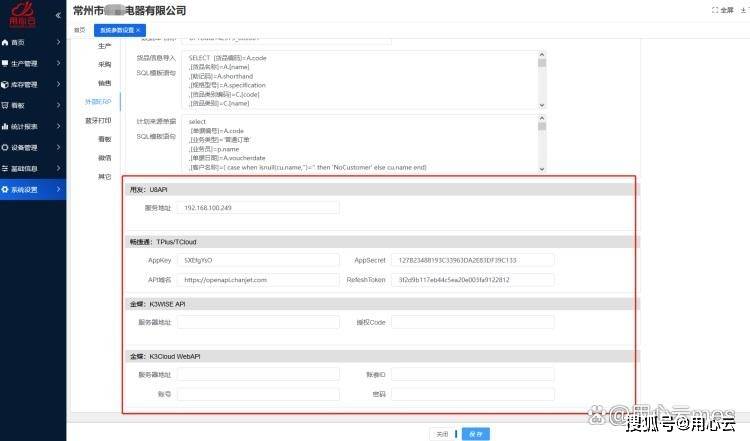
Task: Click the 货品信息导入 SQL template text area
Action: pyautogui.click(x=363, y=80)
